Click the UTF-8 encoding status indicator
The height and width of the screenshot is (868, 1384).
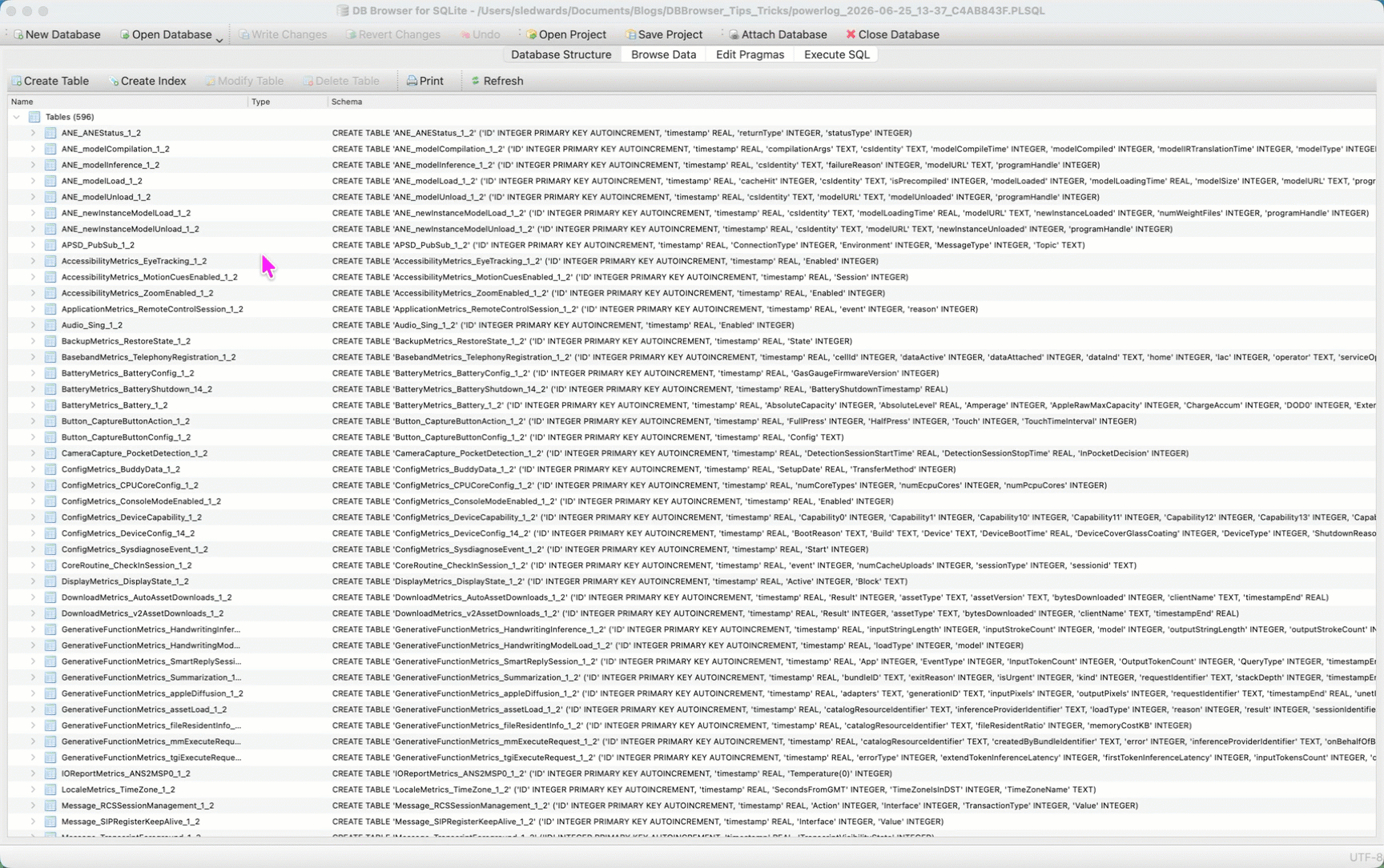tap(1366, 858)
